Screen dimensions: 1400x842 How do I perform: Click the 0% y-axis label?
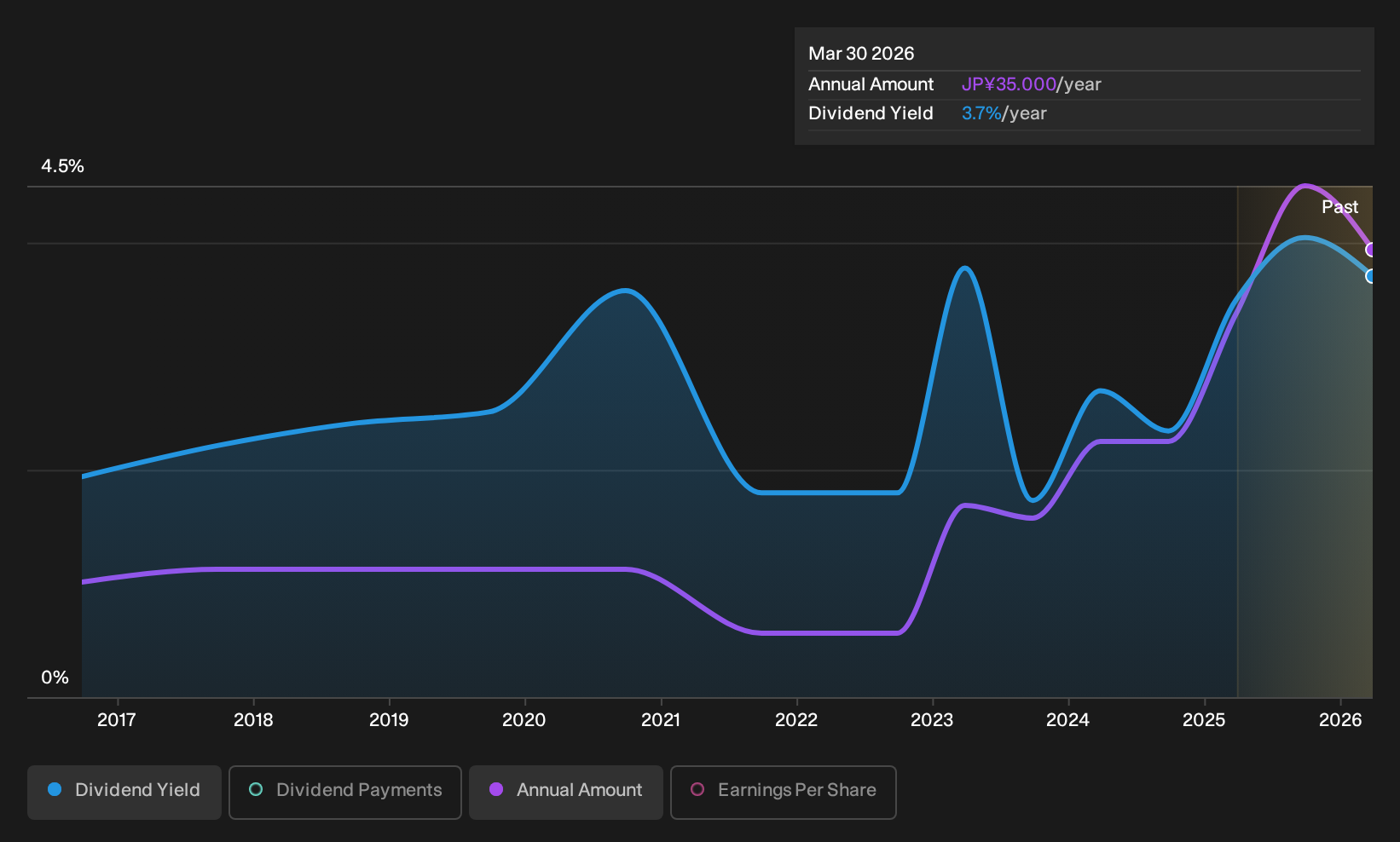point(55,678)
